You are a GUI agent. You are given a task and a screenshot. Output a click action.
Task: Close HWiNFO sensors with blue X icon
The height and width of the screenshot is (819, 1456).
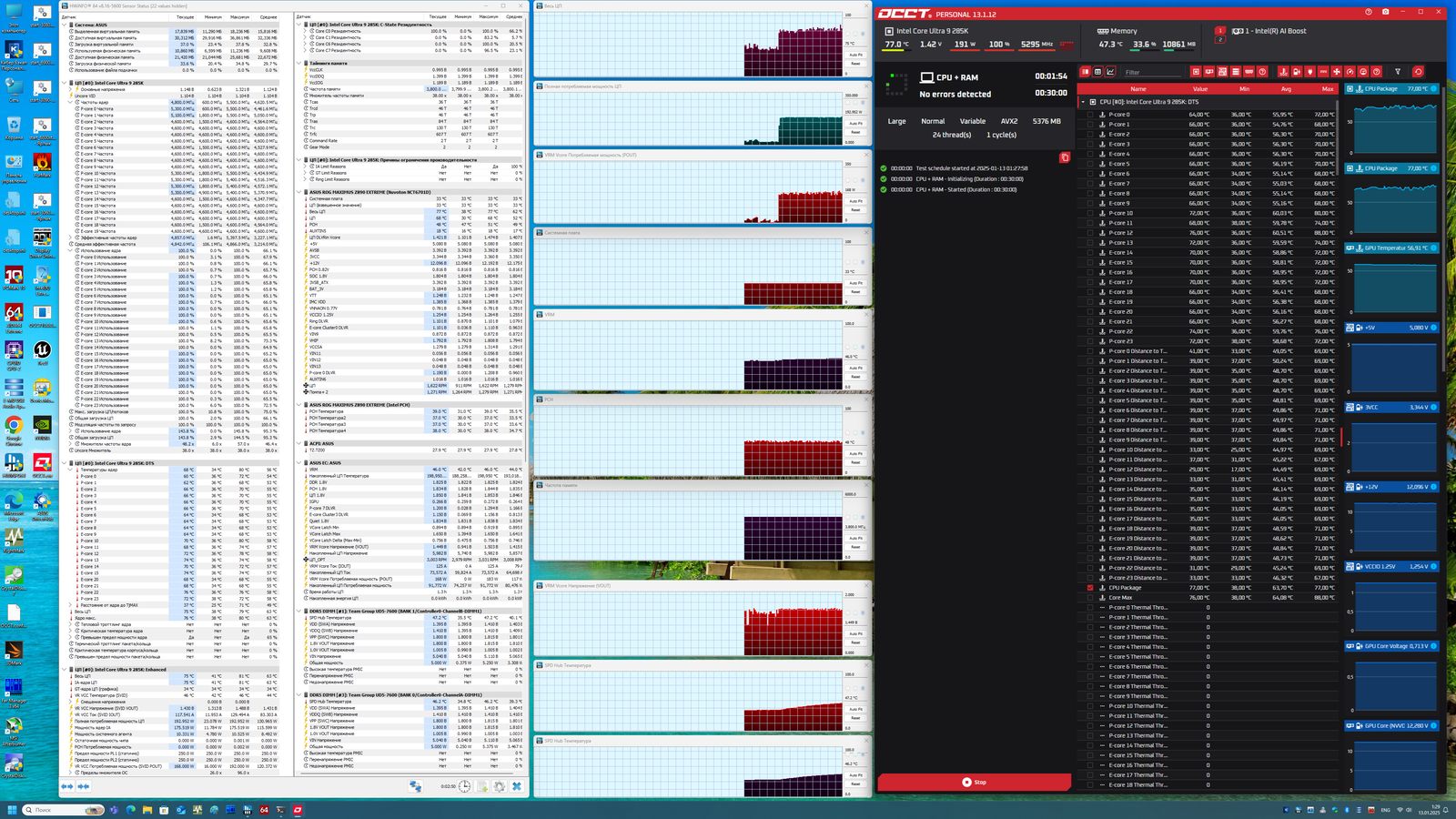pyautogui.click(x=516, y=786)
